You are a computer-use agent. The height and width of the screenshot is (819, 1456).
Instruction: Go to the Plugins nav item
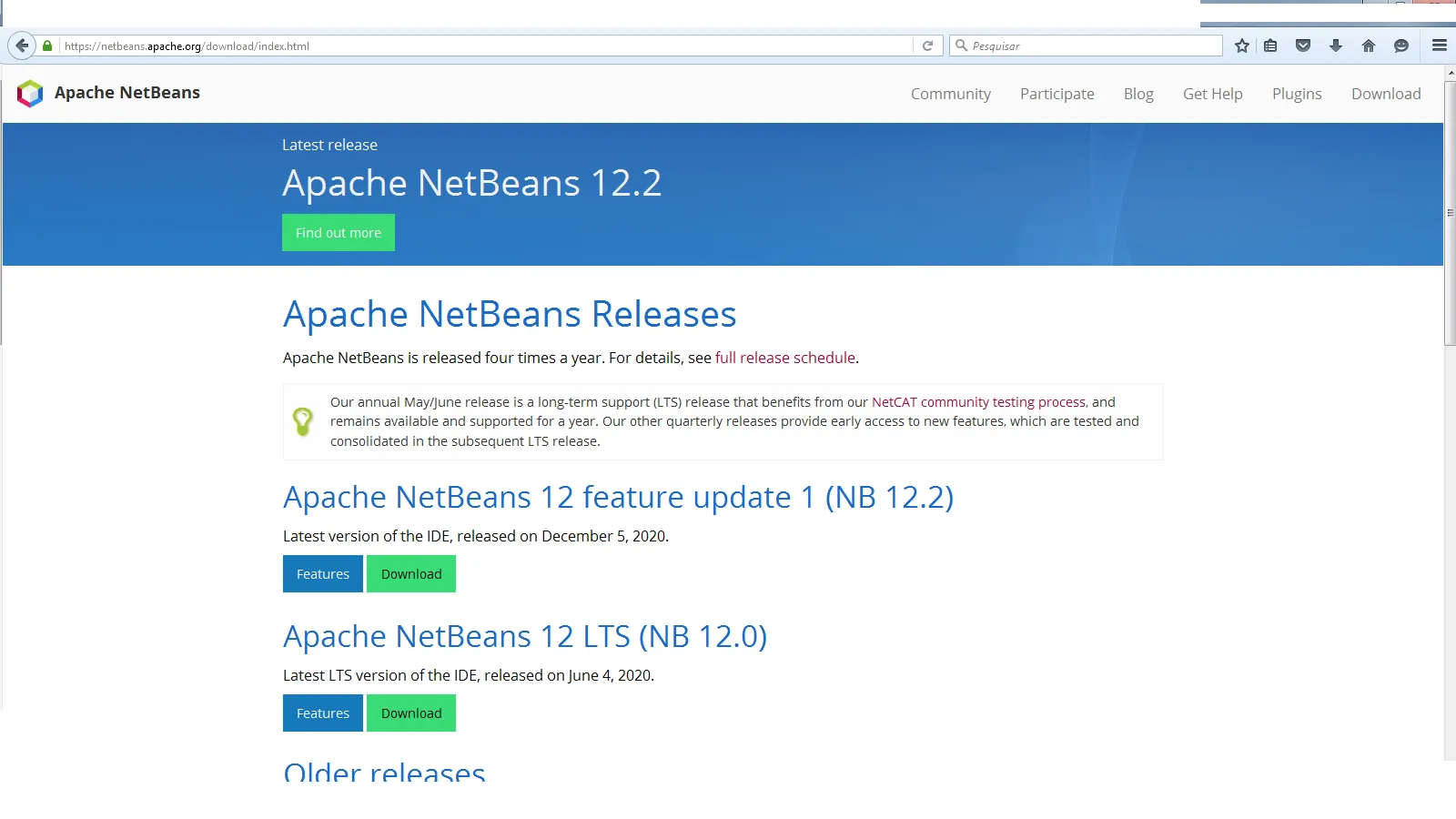1297,94
